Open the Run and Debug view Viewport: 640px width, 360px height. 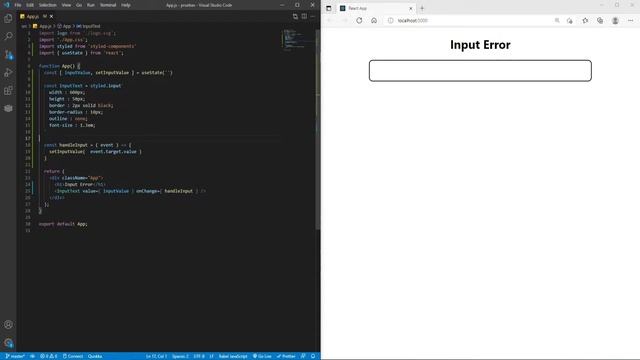tap(8, 73)
